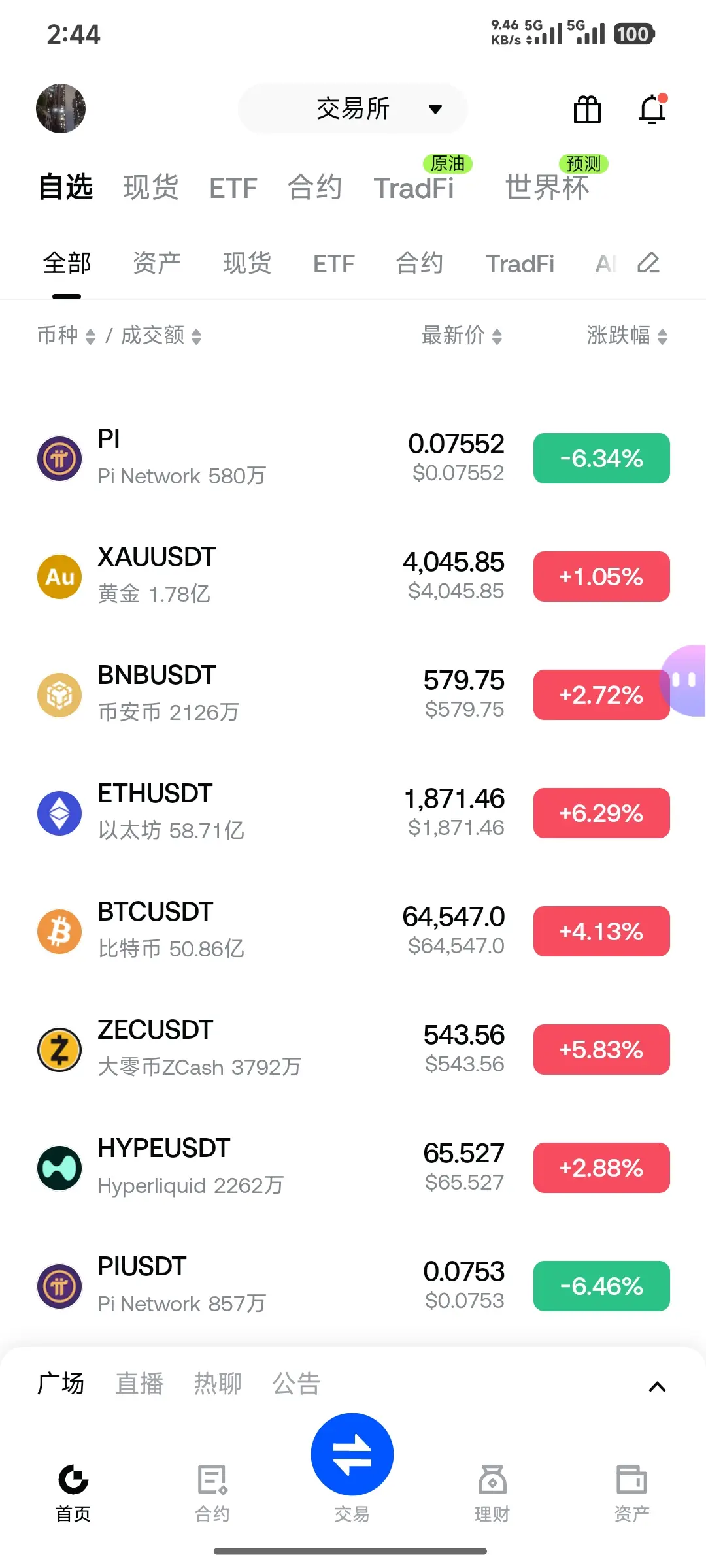Tap the green PI -6.34% badge
This screenshot has width=706, height=1568.
point(601,458)
